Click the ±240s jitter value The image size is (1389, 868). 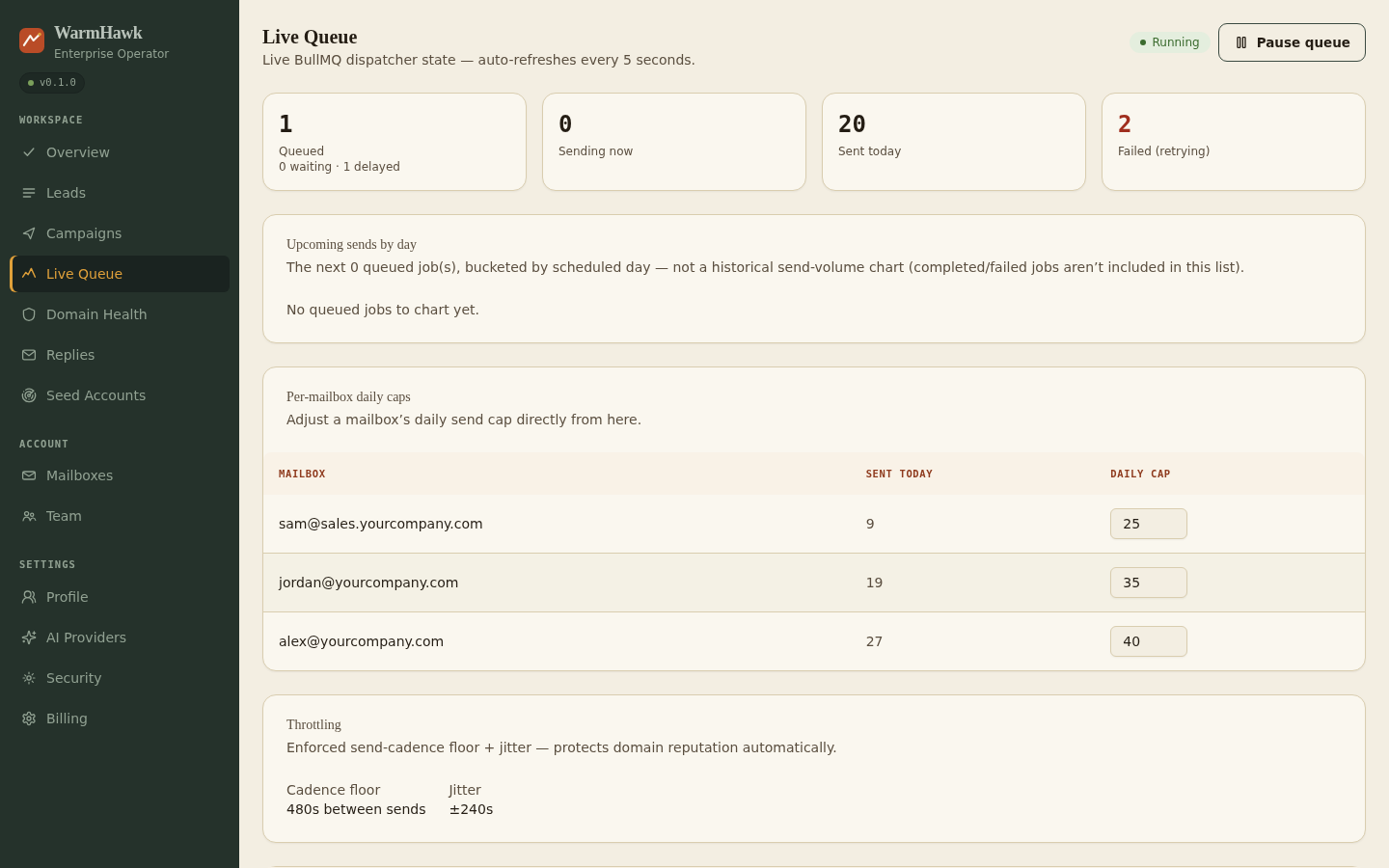pos(471,809)
